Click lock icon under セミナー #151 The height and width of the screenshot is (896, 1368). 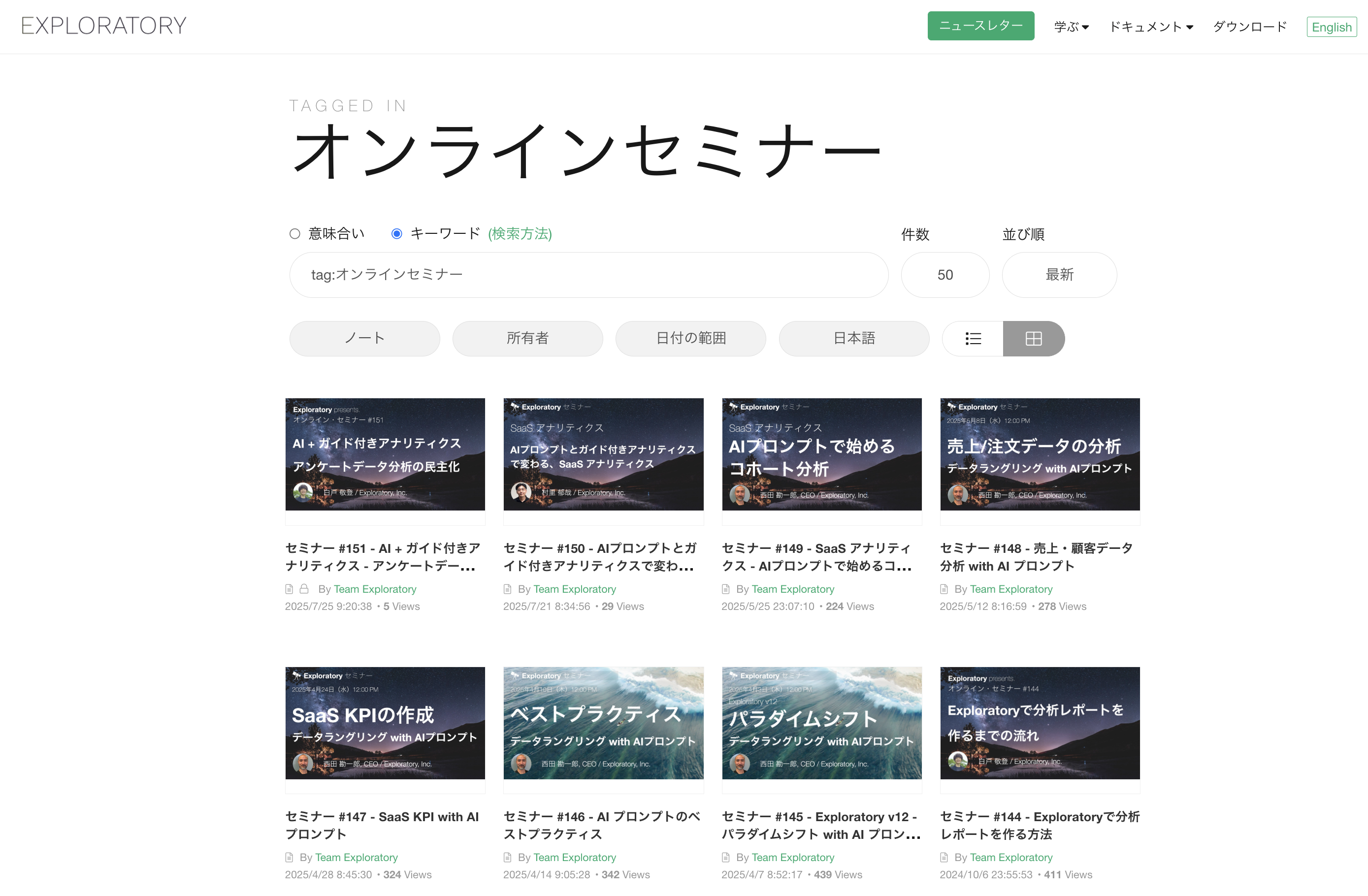click(304, 589)
